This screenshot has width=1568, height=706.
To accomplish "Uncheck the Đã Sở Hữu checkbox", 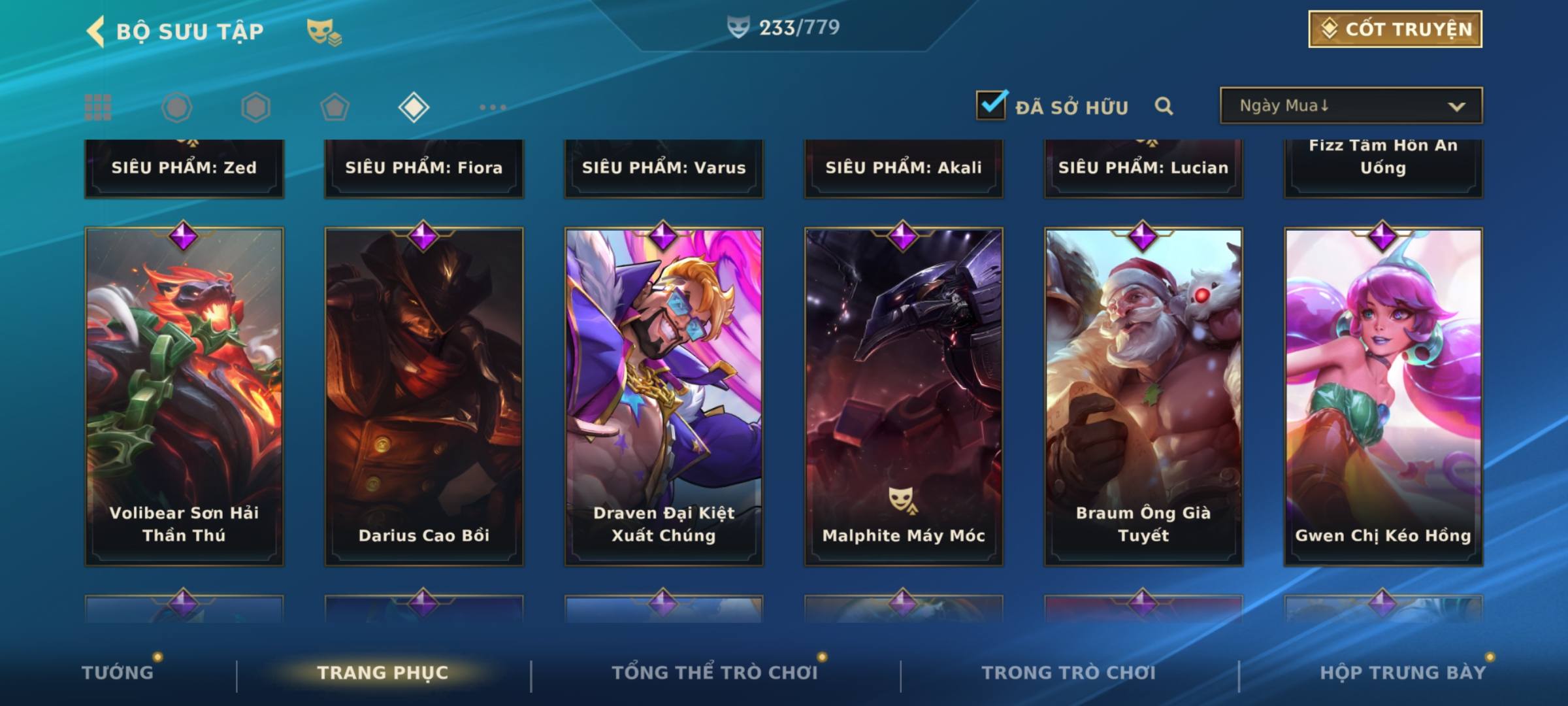I will point(991,105).
